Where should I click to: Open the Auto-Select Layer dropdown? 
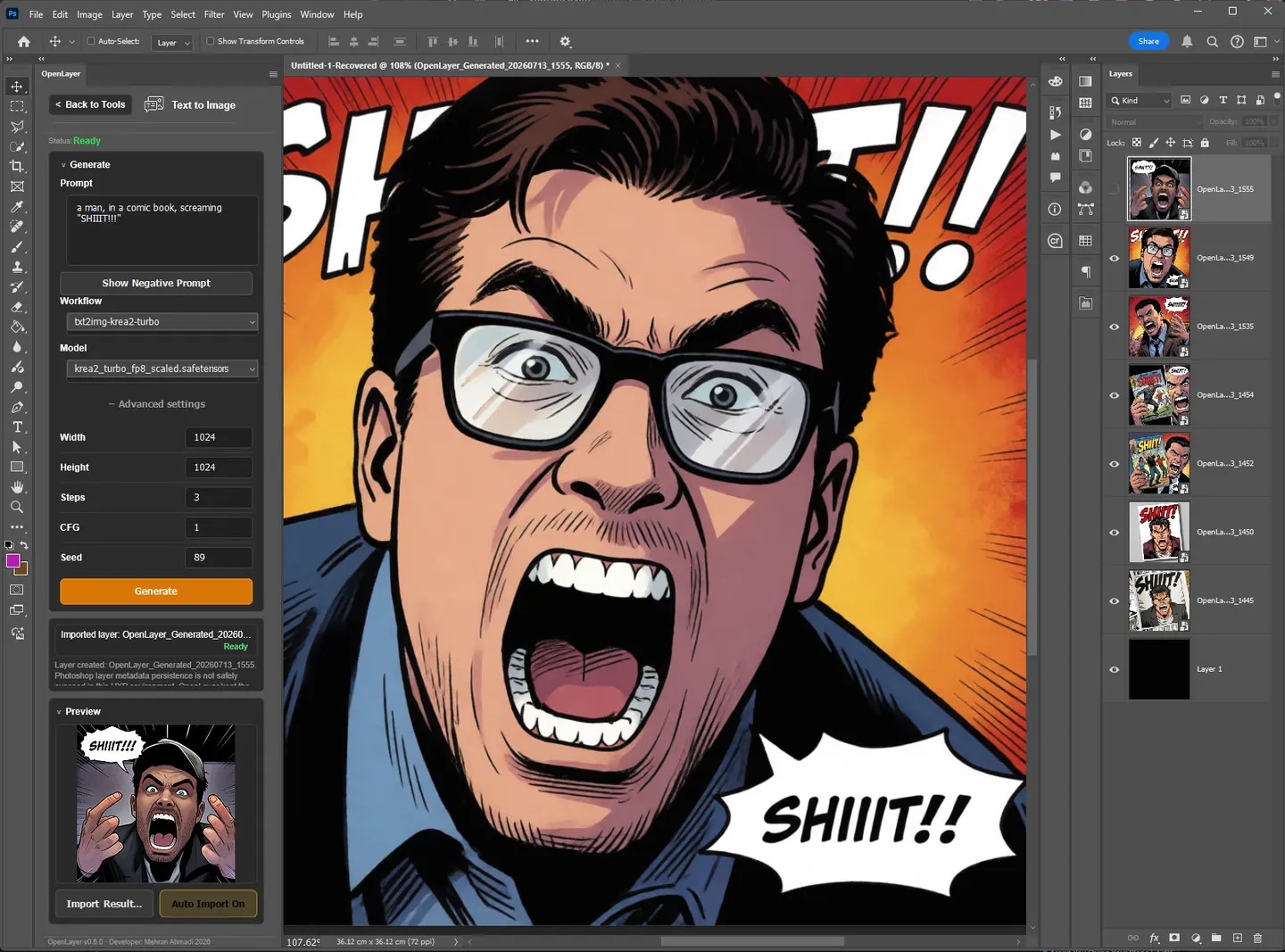point(172,42)
